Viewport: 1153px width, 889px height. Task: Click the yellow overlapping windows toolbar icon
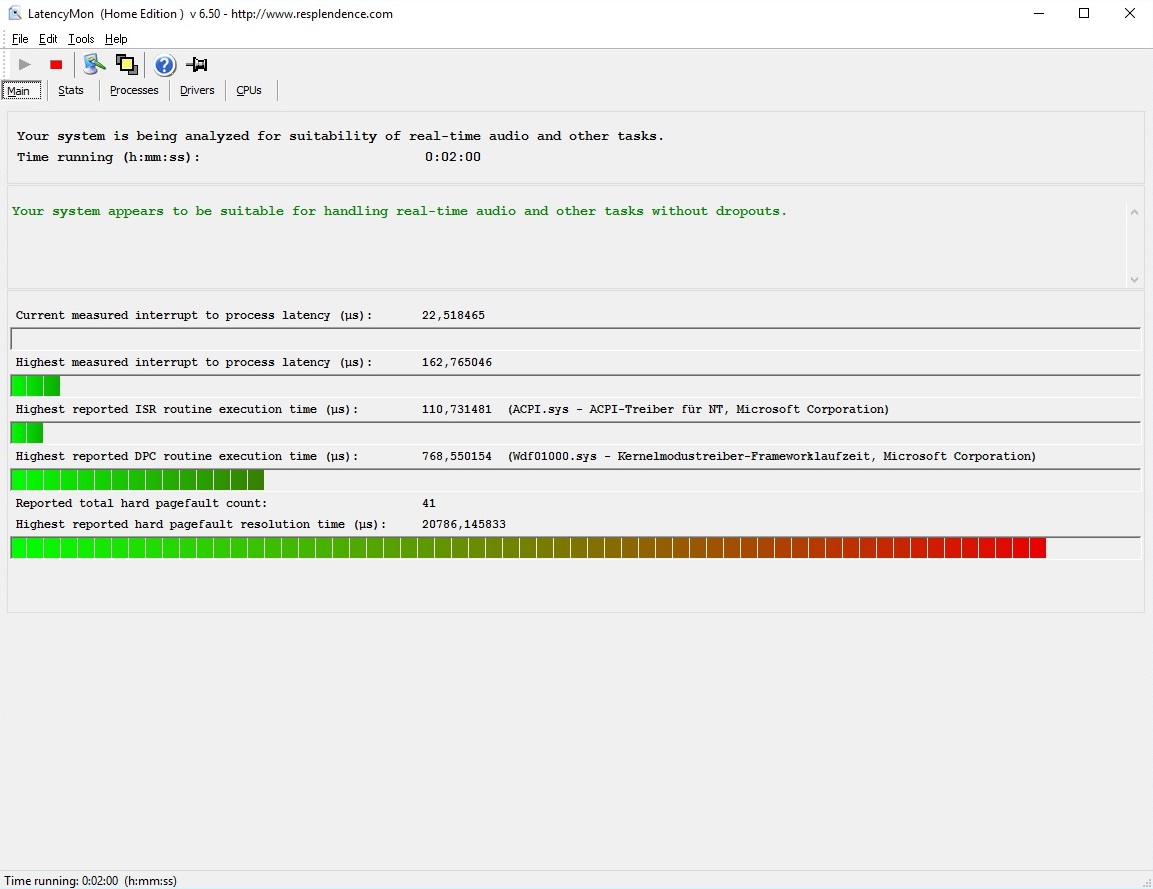click(126, 65)
